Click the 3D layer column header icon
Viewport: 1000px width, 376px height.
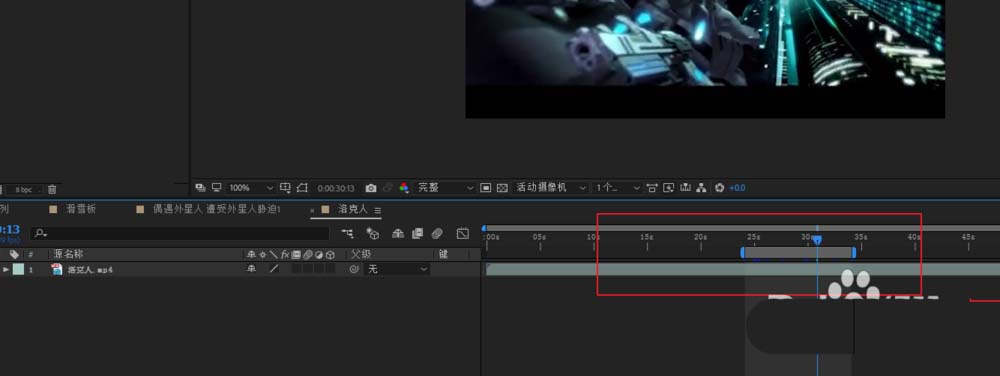tap(330, 254)
